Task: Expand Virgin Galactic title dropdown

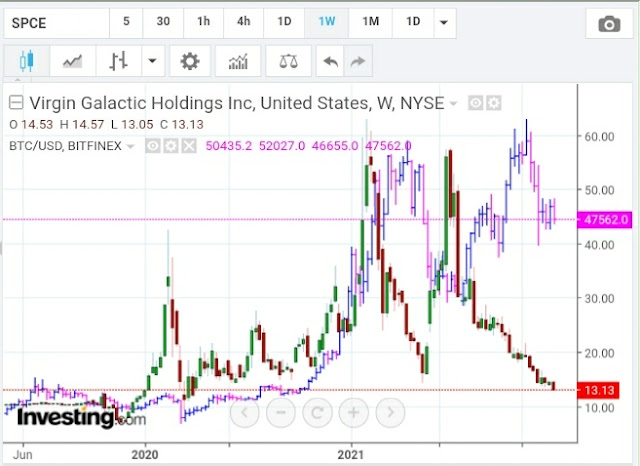Action: [453, 103]
